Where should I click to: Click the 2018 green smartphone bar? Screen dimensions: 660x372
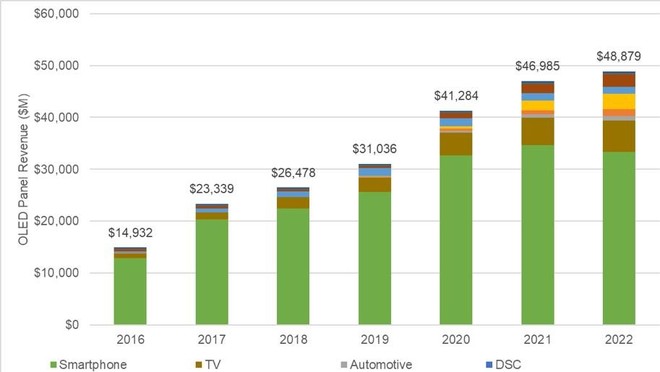[293, 266]
